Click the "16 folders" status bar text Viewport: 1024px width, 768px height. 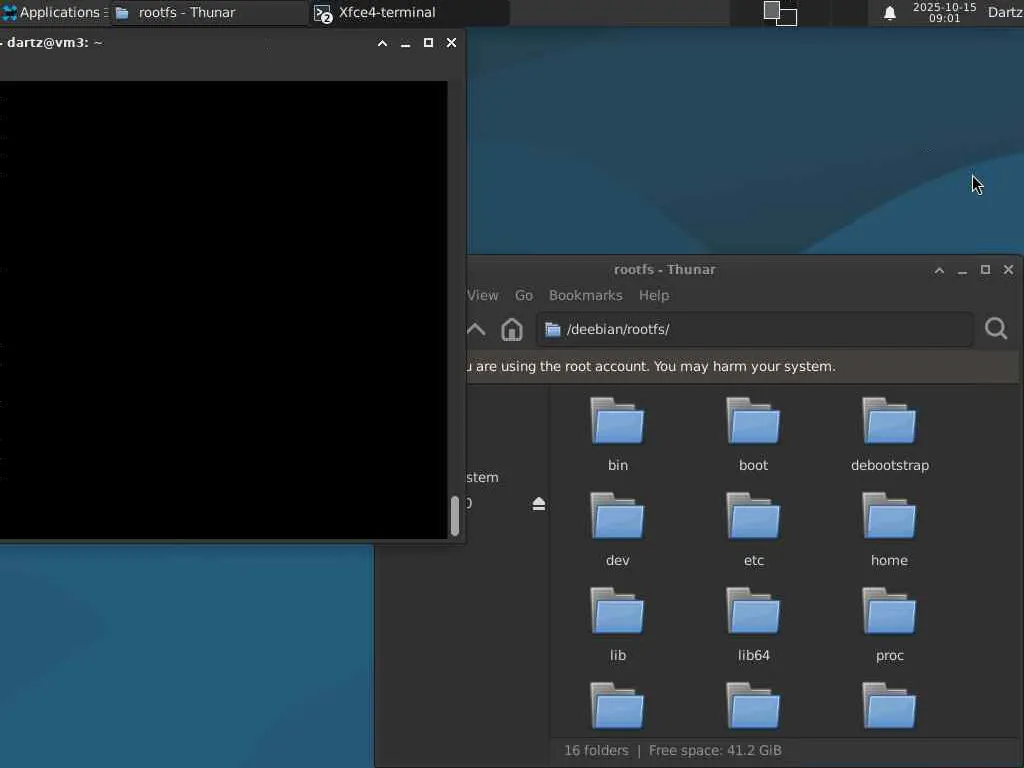[596, 750]
